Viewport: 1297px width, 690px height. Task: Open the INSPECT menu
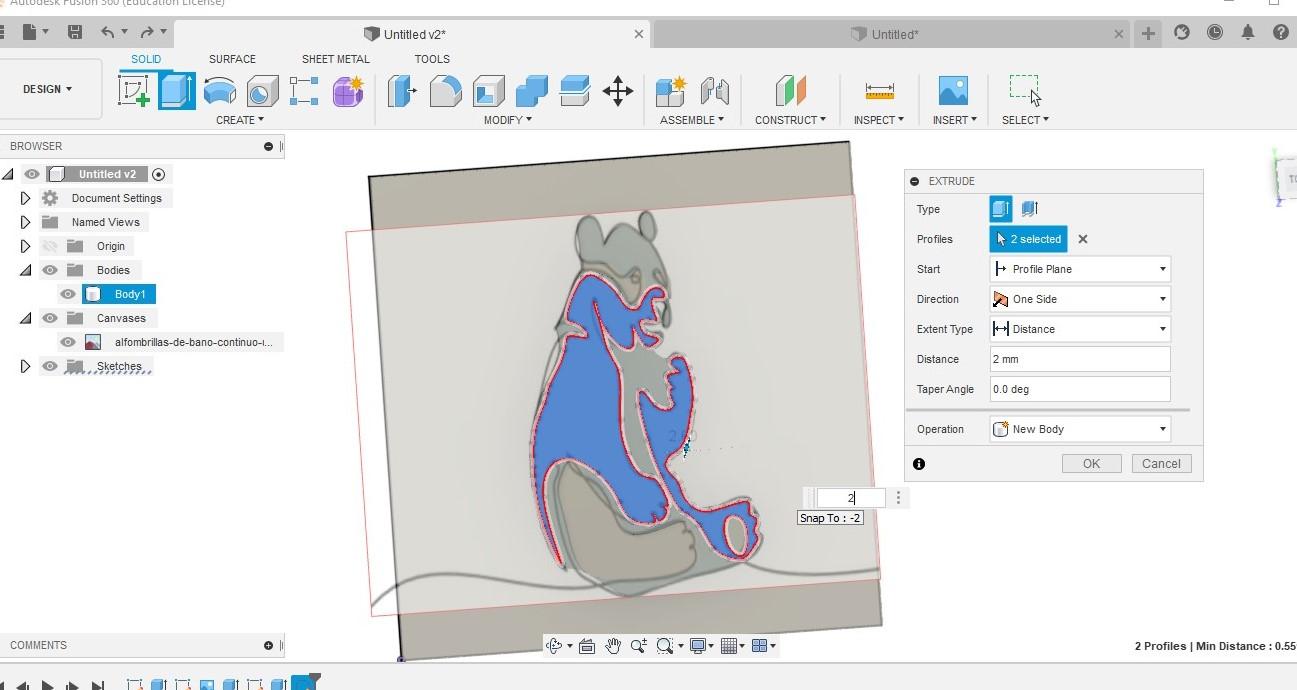coord(879,120)
